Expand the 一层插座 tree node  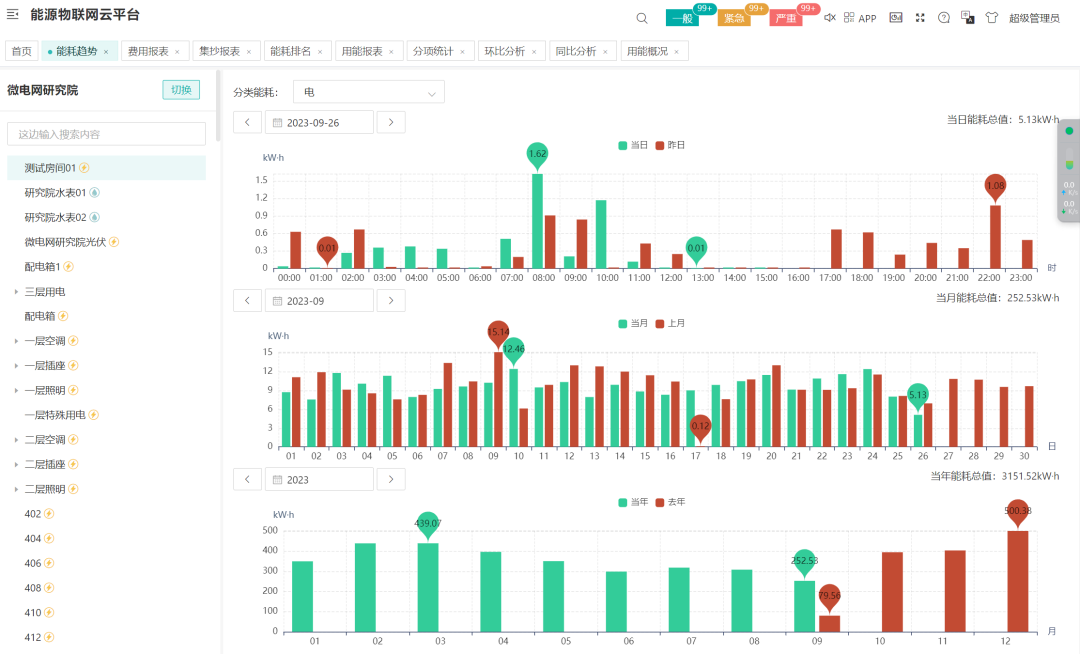[x=17, y=366]
